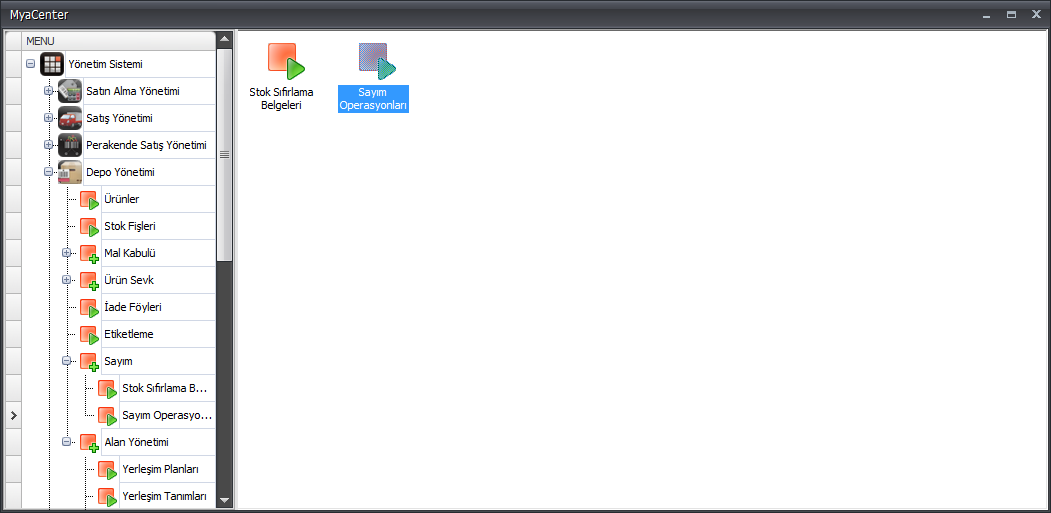Open İade Föyleri in the tree
The width and height of the screenshot is (1051, 513).
click(133, 307)
